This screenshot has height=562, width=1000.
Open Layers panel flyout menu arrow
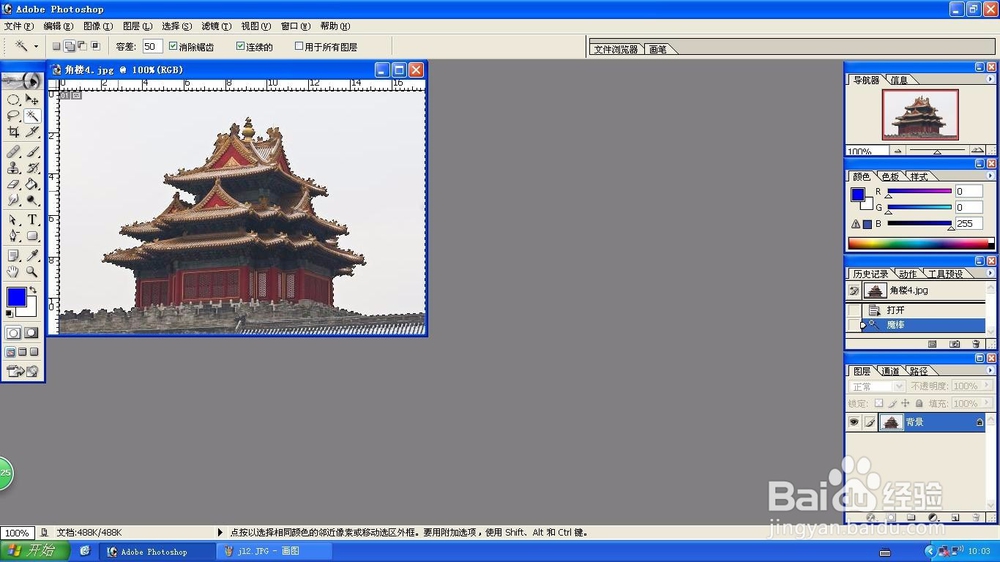990,370
